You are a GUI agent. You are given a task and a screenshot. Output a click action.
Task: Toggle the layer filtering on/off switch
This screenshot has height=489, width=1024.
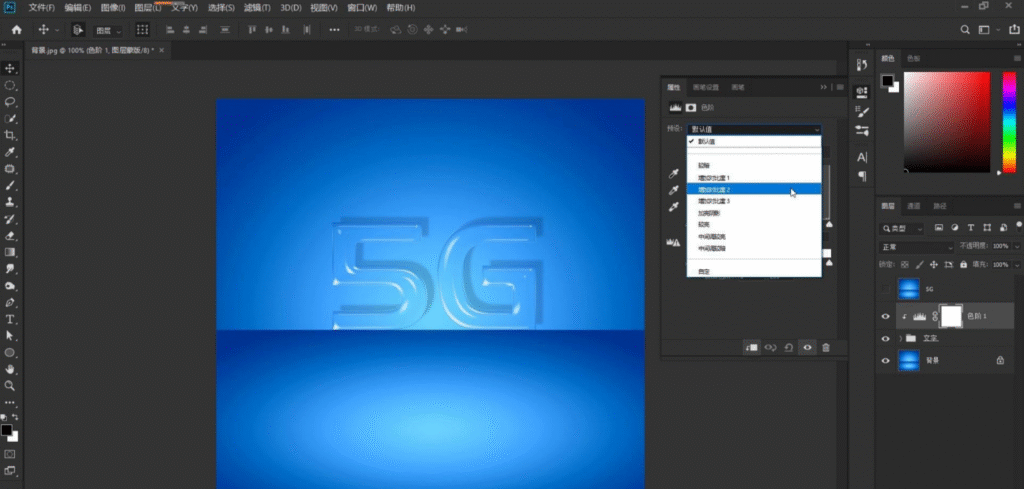tap(1019, 227)
